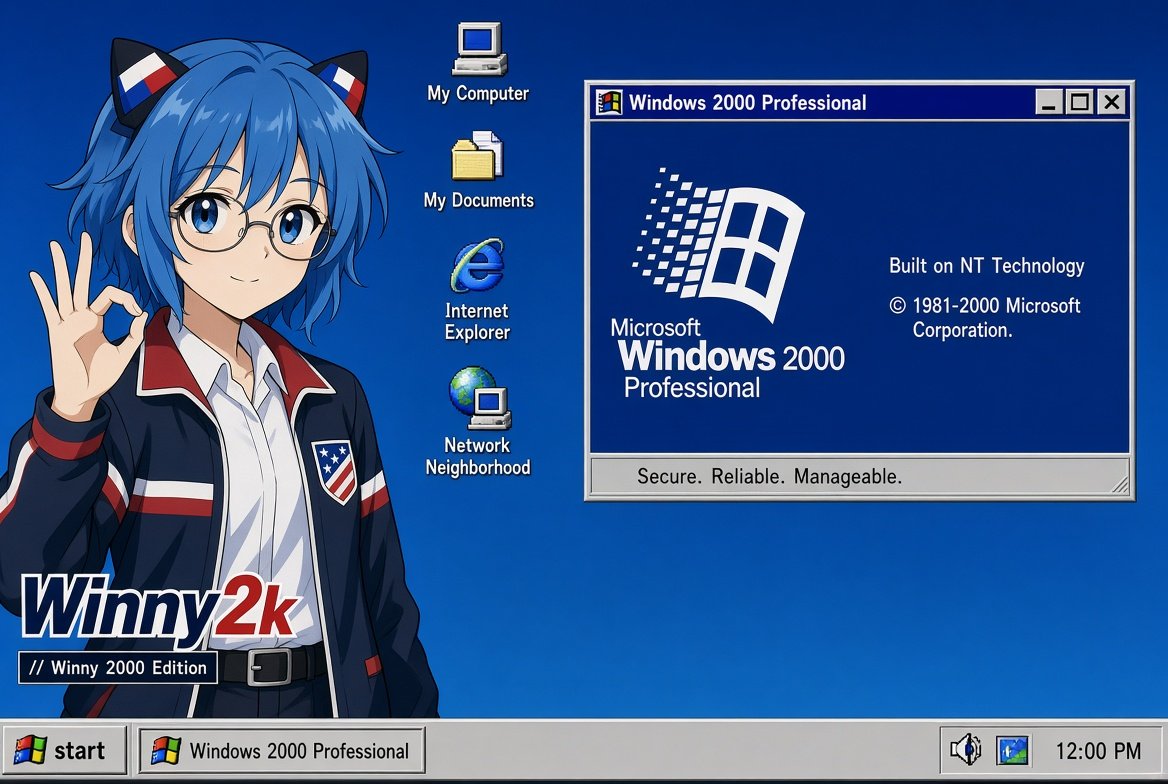
Task: Click the Winny2k logo on the wallpaper
Action: pos(158,609)
